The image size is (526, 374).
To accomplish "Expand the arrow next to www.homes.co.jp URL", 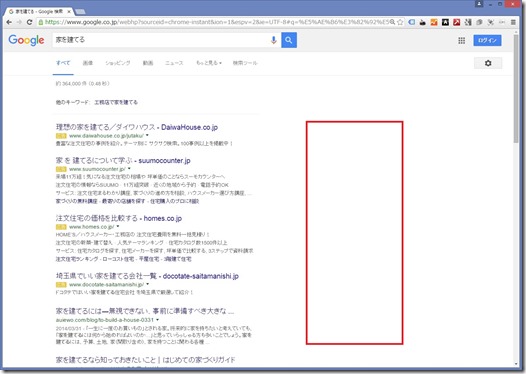I will (118, 226).
